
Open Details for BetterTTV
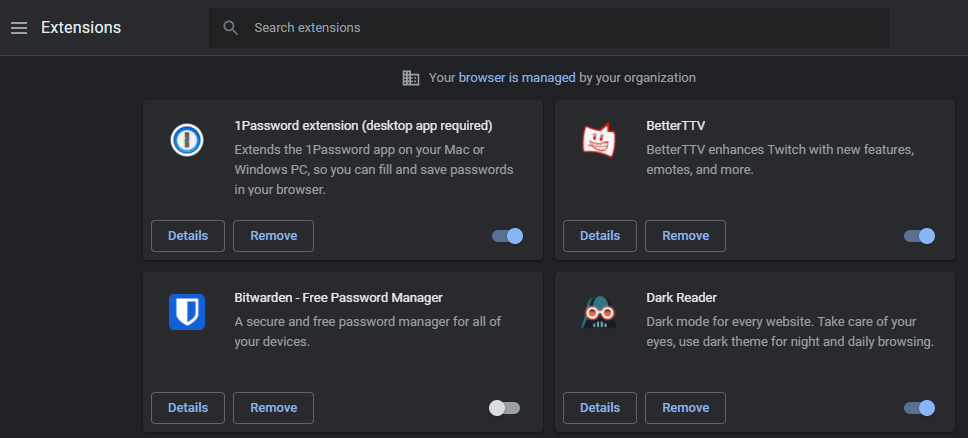(600, 236)
